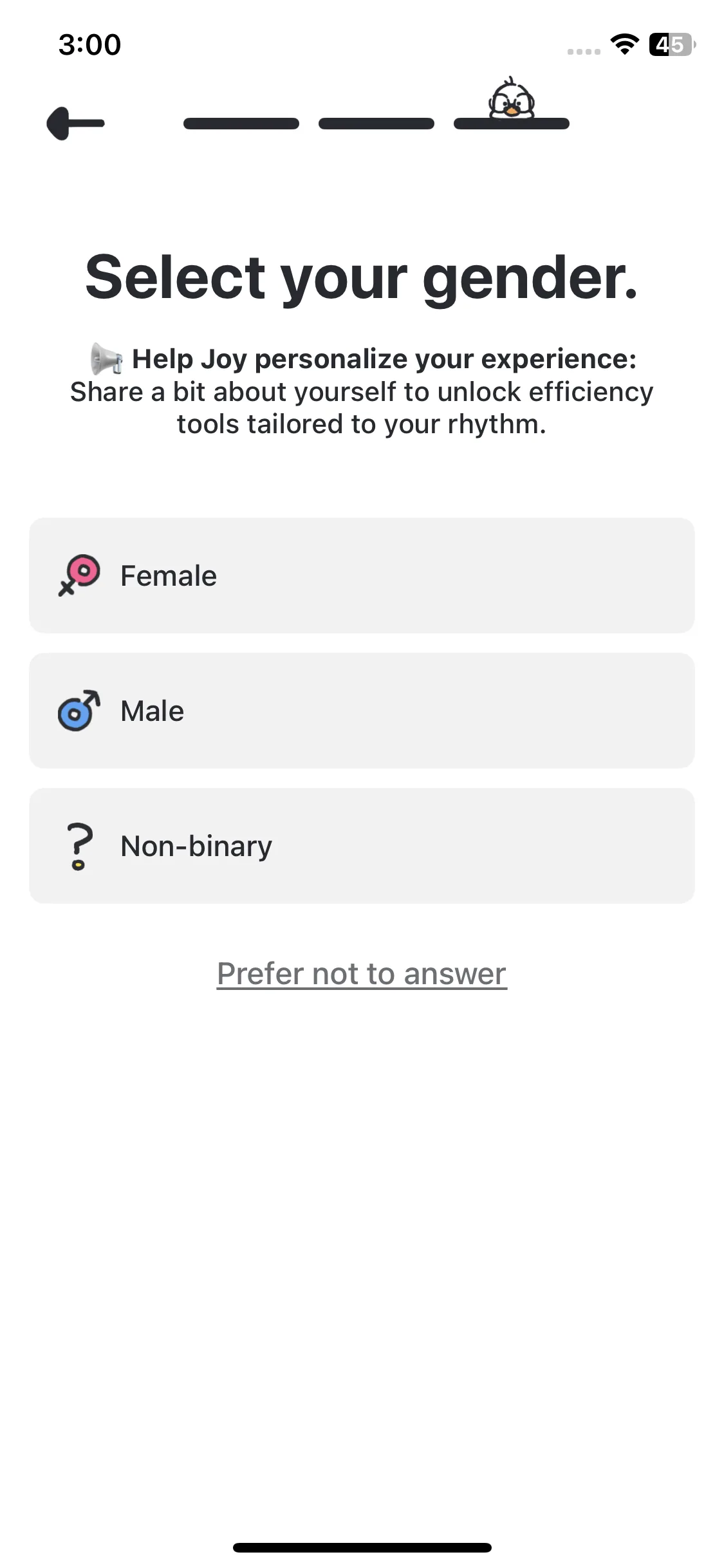Tap the first progress bar segment

[241, 124]
